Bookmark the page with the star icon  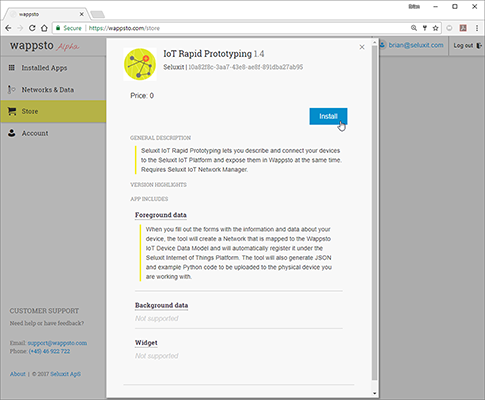[435, 28]
